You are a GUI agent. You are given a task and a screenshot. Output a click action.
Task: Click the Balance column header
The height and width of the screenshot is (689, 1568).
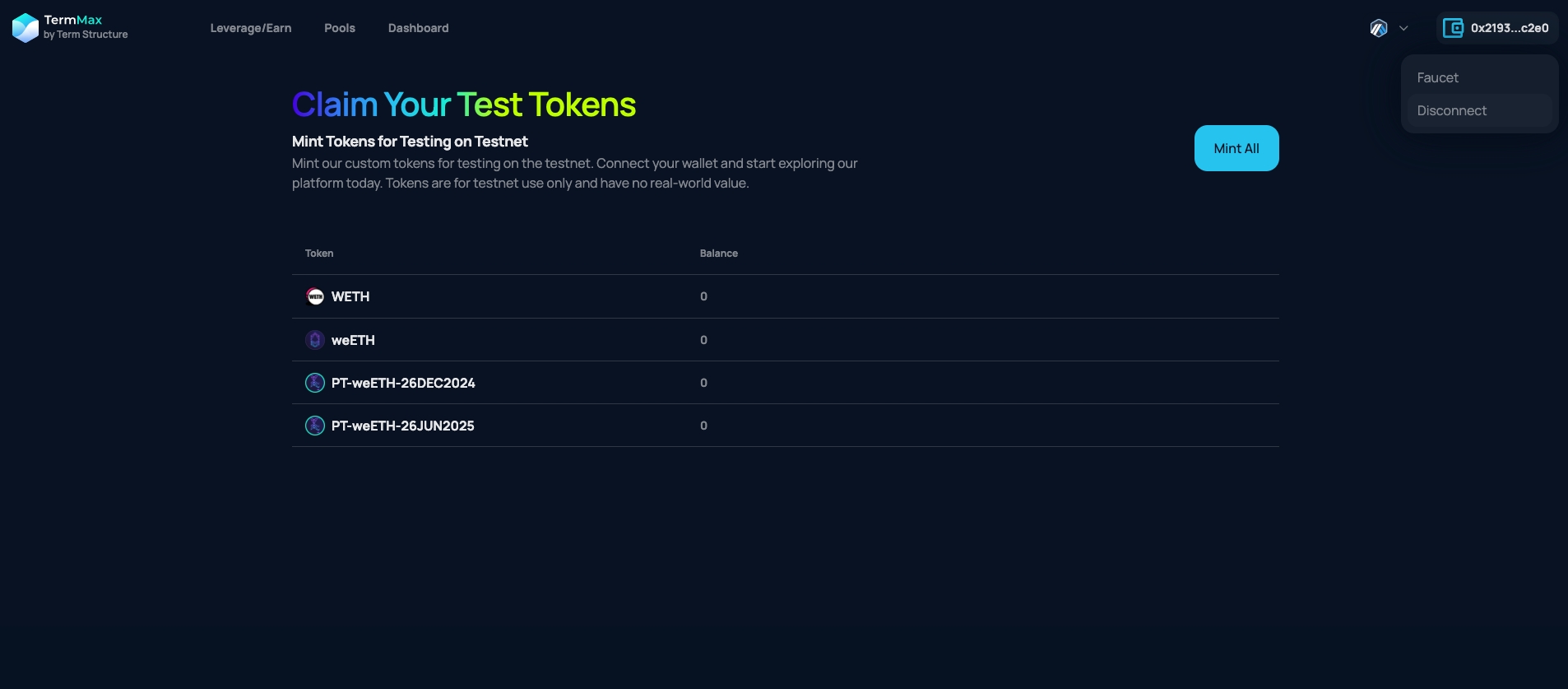(718, 254)
